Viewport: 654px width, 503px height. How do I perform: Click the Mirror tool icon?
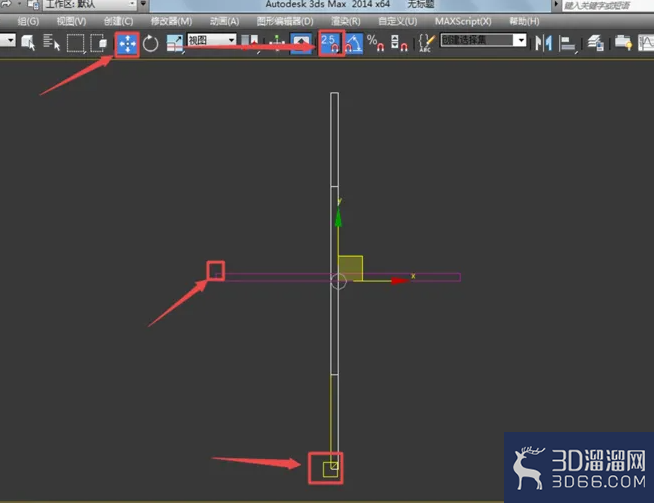[543, 43]
